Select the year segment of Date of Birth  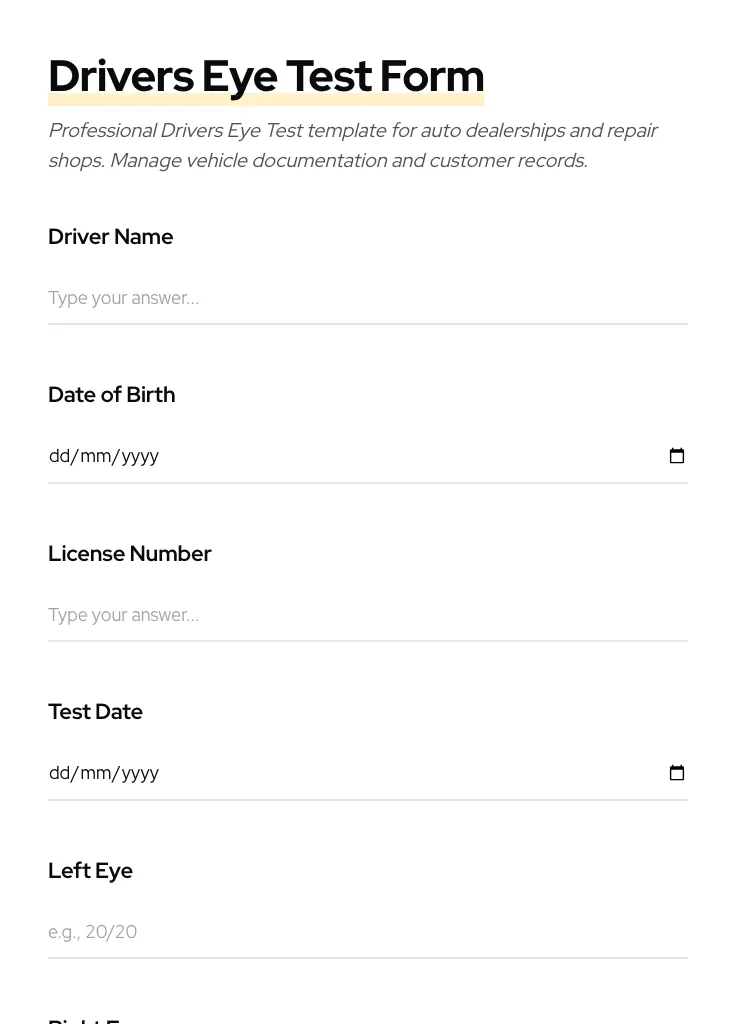140,456
